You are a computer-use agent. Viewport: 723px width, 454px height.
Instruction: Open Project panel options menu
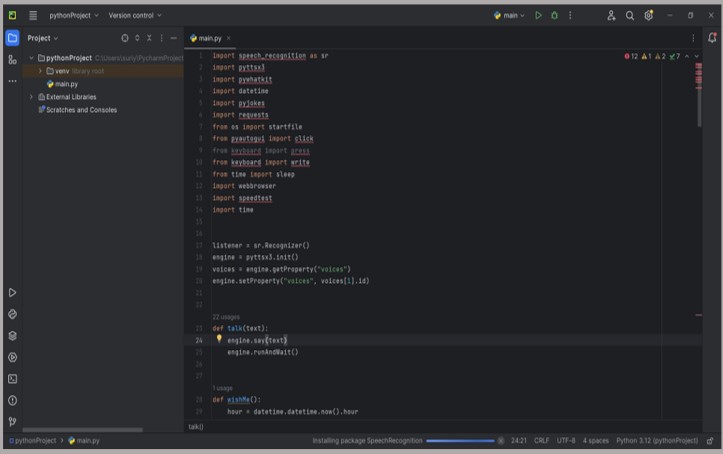pyautogui.click(x=161, y=38)
